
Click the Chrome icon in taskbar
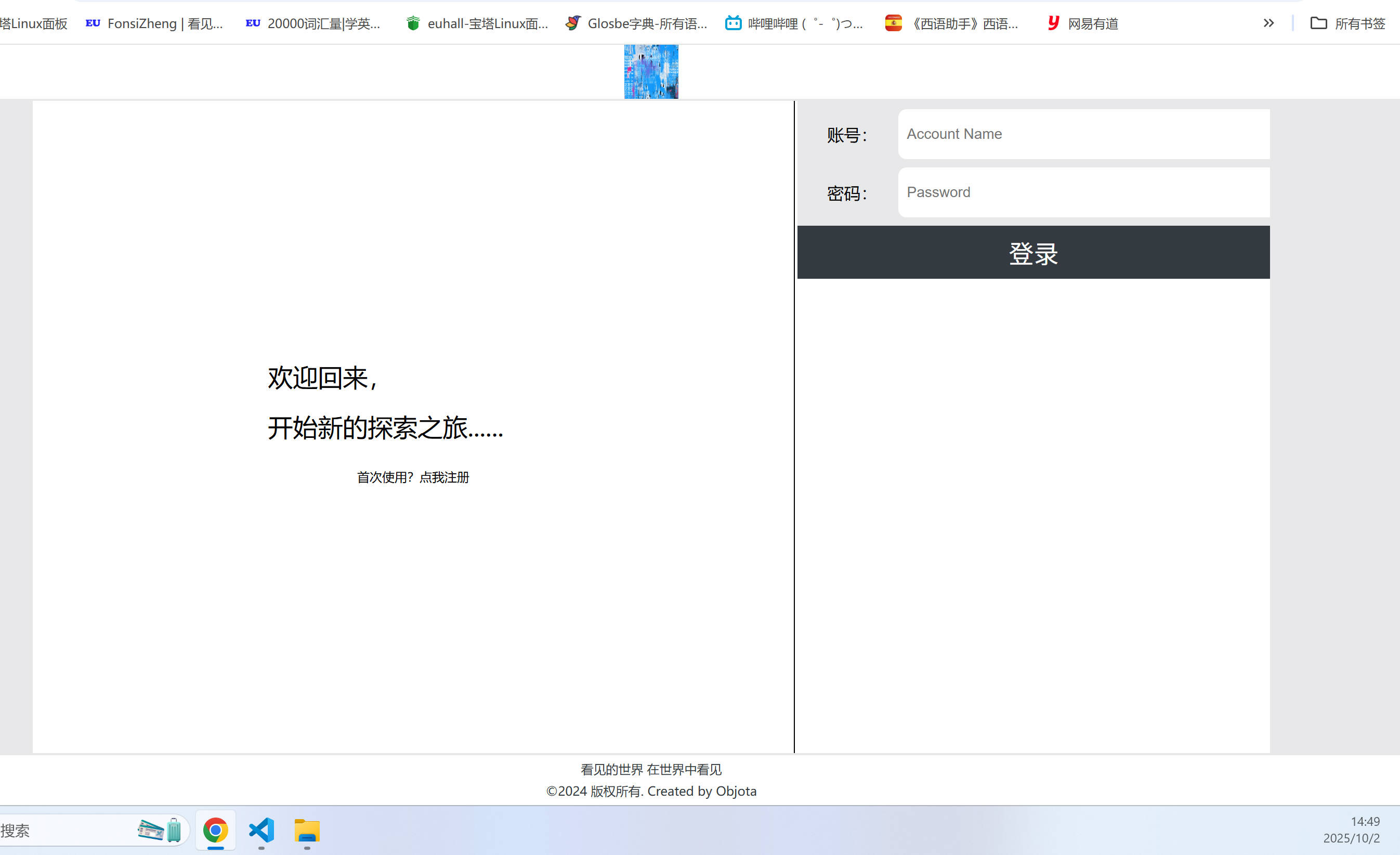[x=215, y=831]
